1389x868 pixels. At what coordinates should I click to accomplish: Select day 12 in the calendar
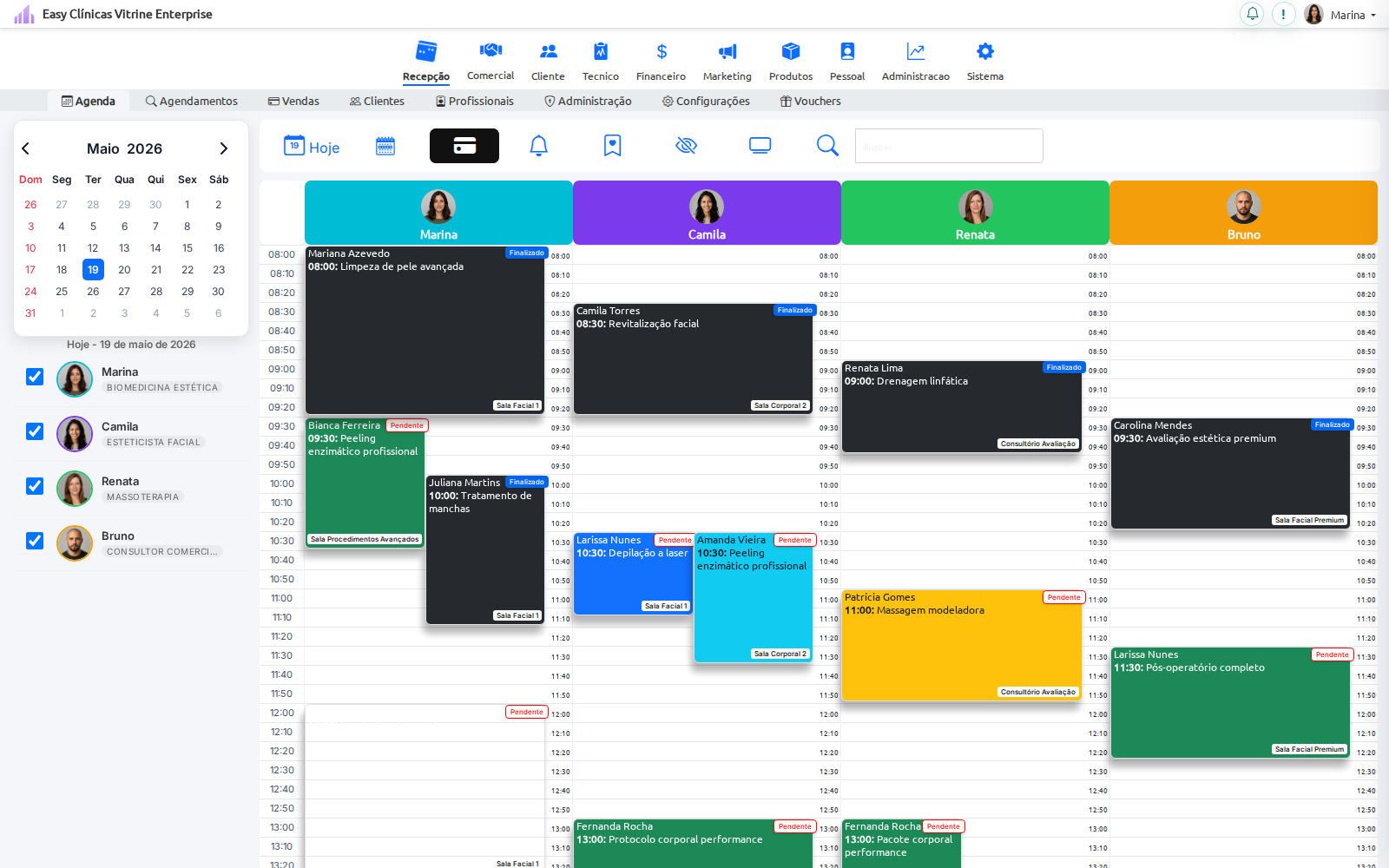click(93, 248)
